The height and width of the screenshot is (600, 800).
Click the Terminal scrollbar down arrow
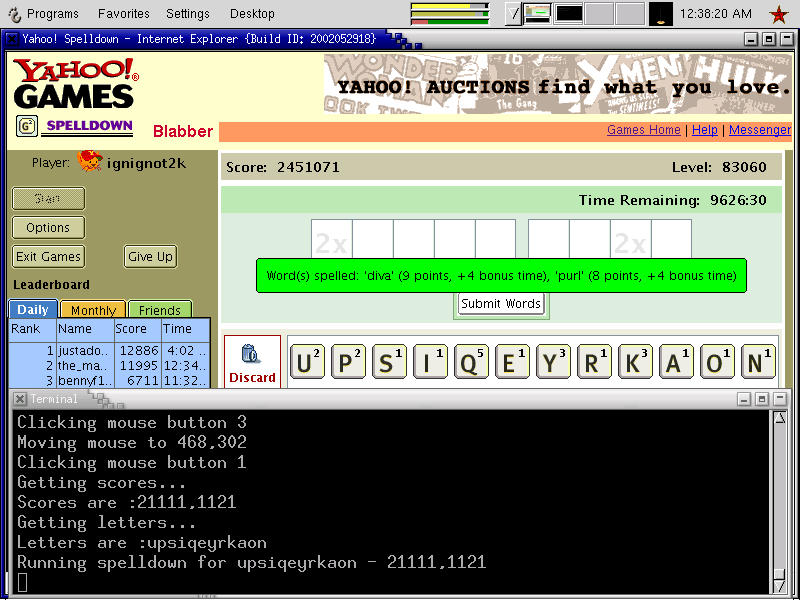tap(780, 586)
